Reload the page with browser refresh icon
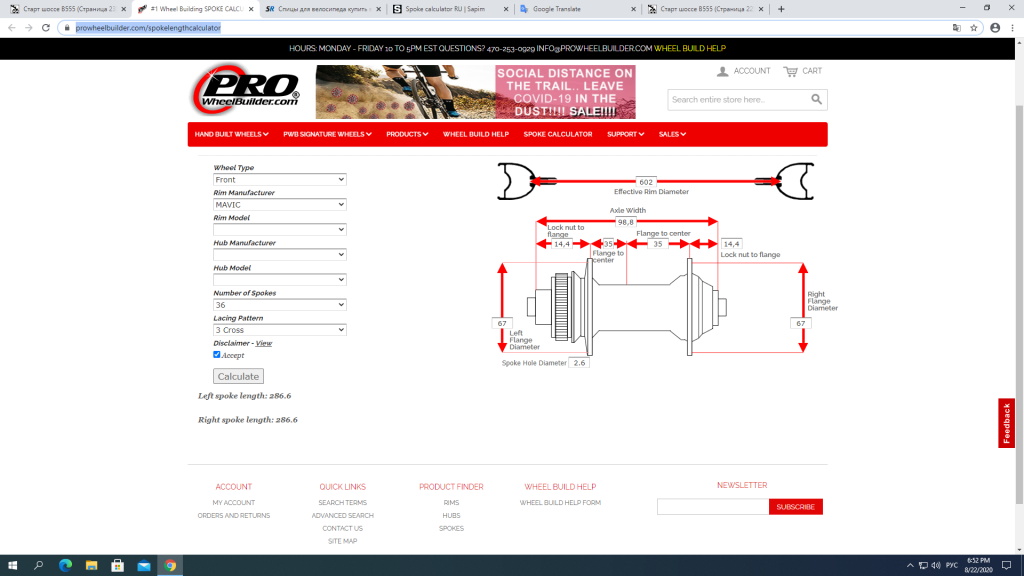The height and width of the screenshot is (576, 1024). (x=46, y=28)
